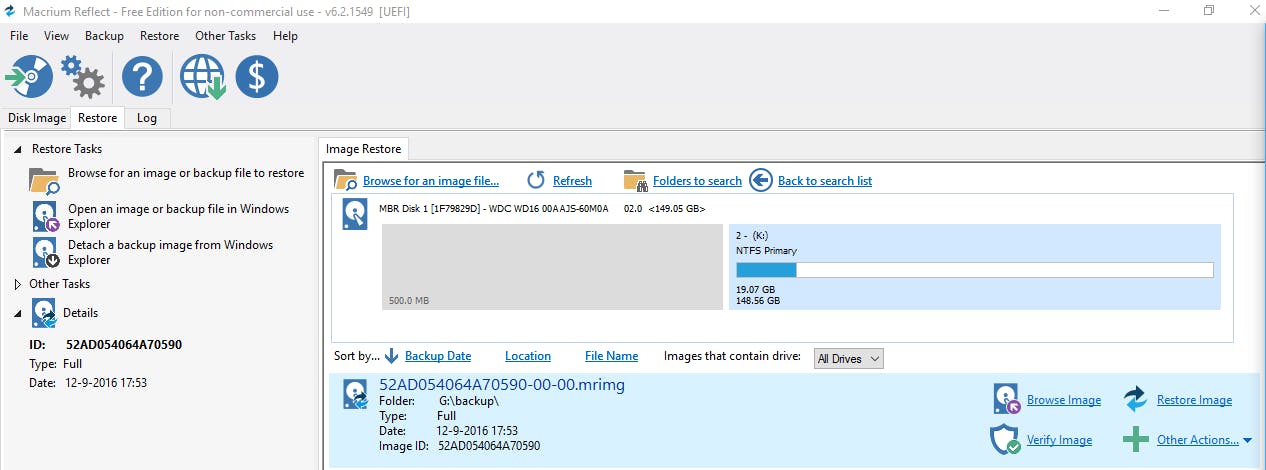Click Browse for an image file link

coord(430,181)
